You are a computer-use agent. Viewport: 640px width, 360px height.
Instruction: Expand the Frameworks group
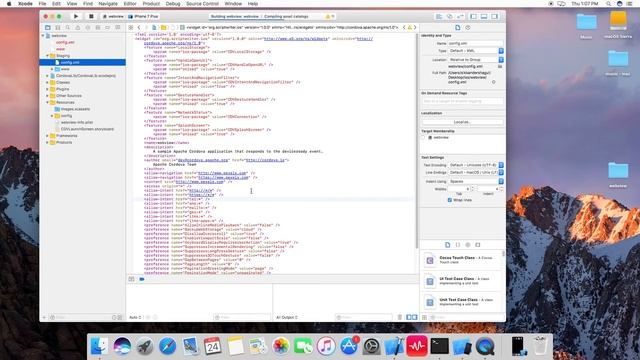tap(47, 136)
